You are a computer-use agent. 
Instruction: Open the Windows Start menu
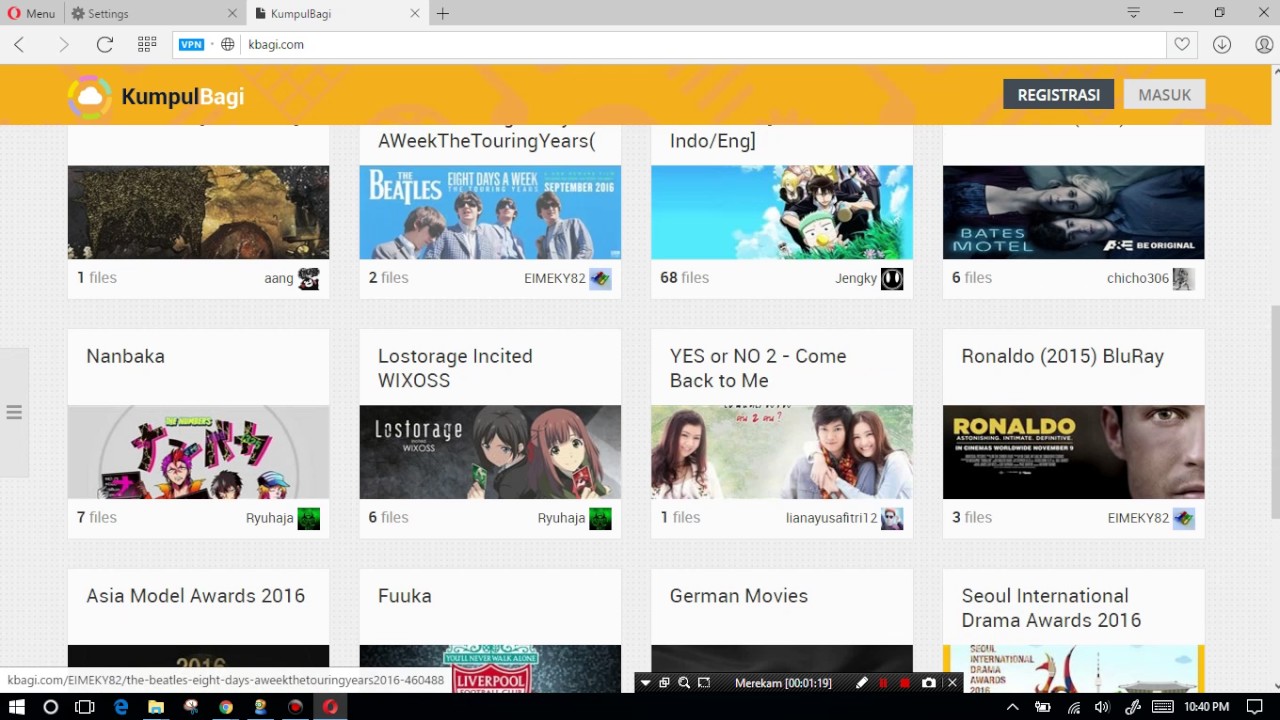(16, 706)
